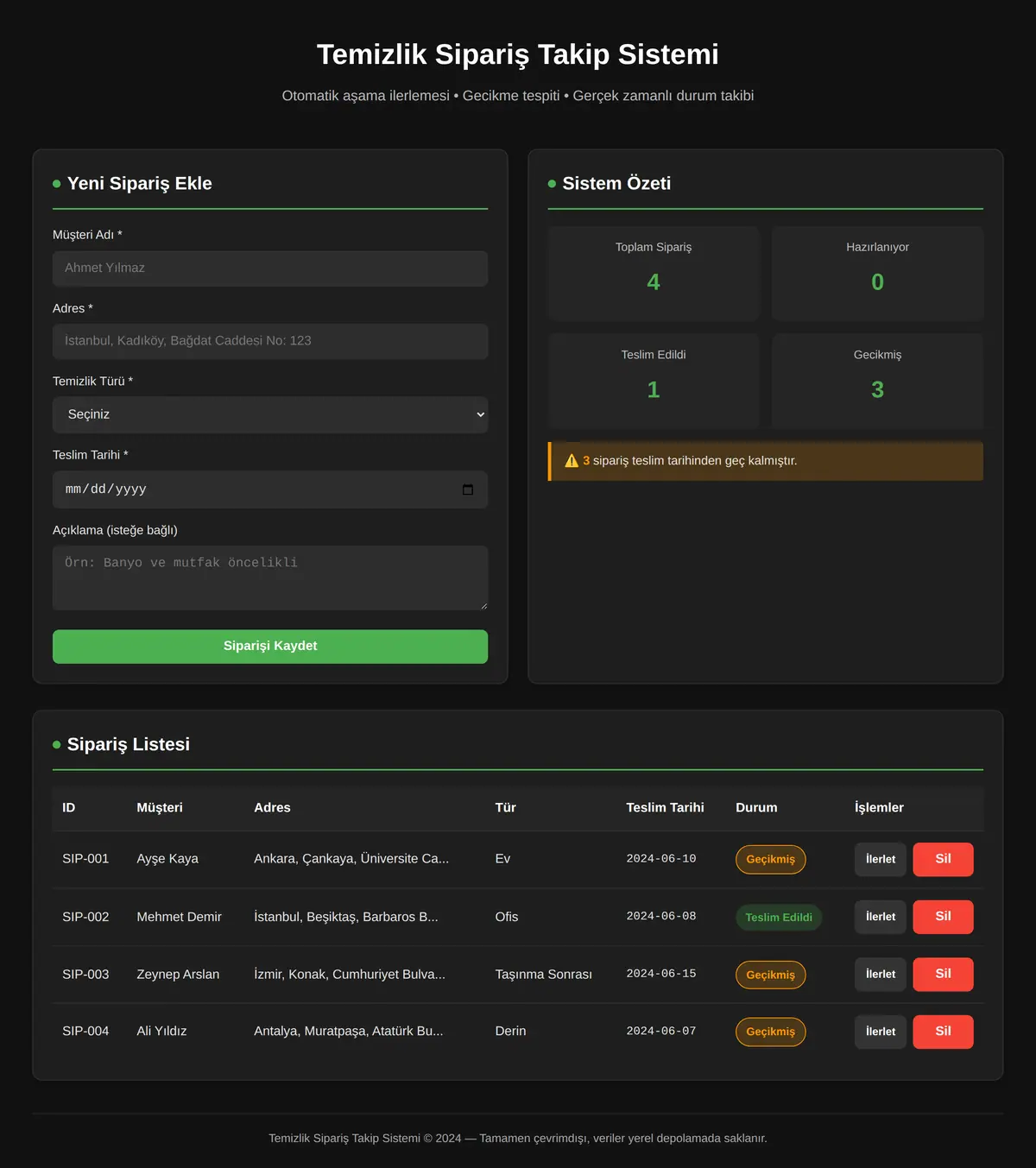Screen dimensions: 1036x1168
Task: Open the Teslim Tarihi calendar picker icon
Action: (468, 489)
